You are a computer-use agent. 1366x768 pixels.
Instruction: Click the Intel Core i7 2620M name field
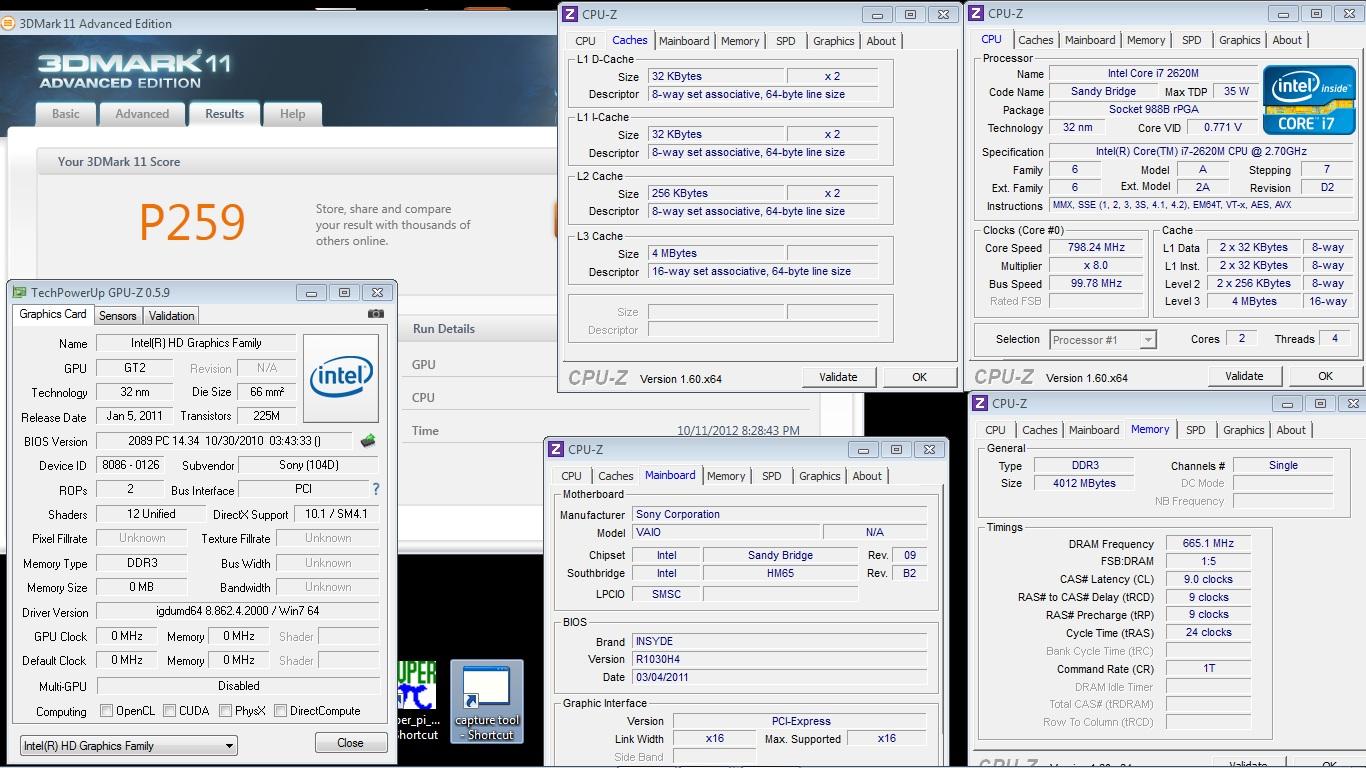pos(1153,74)
